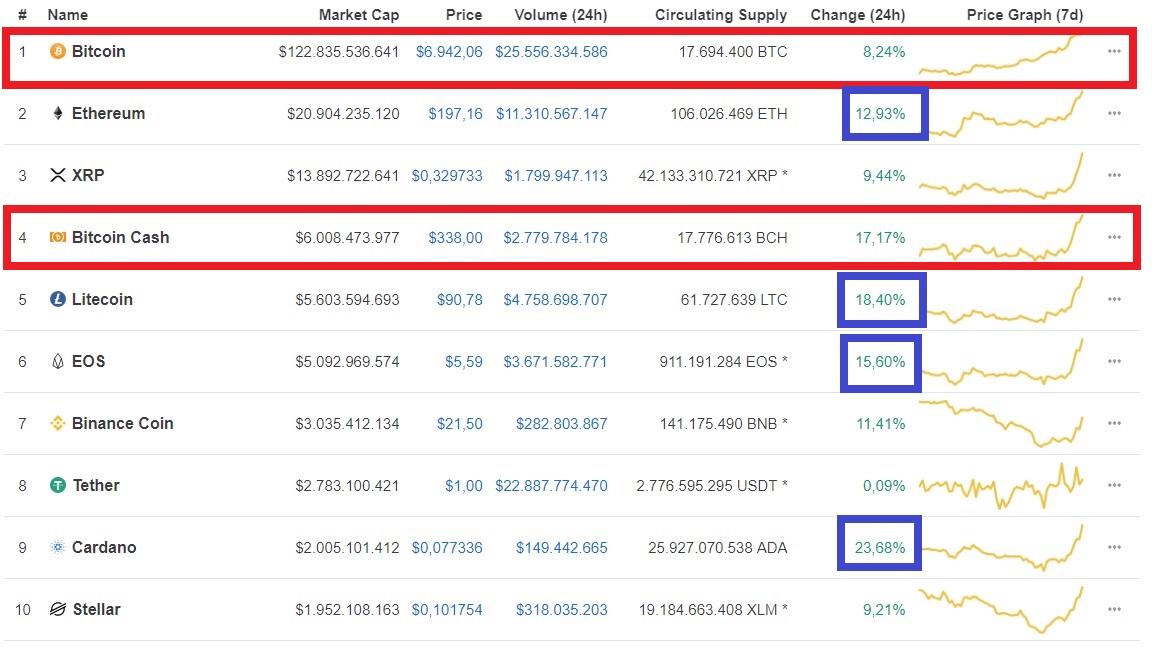Viewport: 1152px width, 654px height.
Task: Click the Litecoin logo icon
Action: coord(57,299)
